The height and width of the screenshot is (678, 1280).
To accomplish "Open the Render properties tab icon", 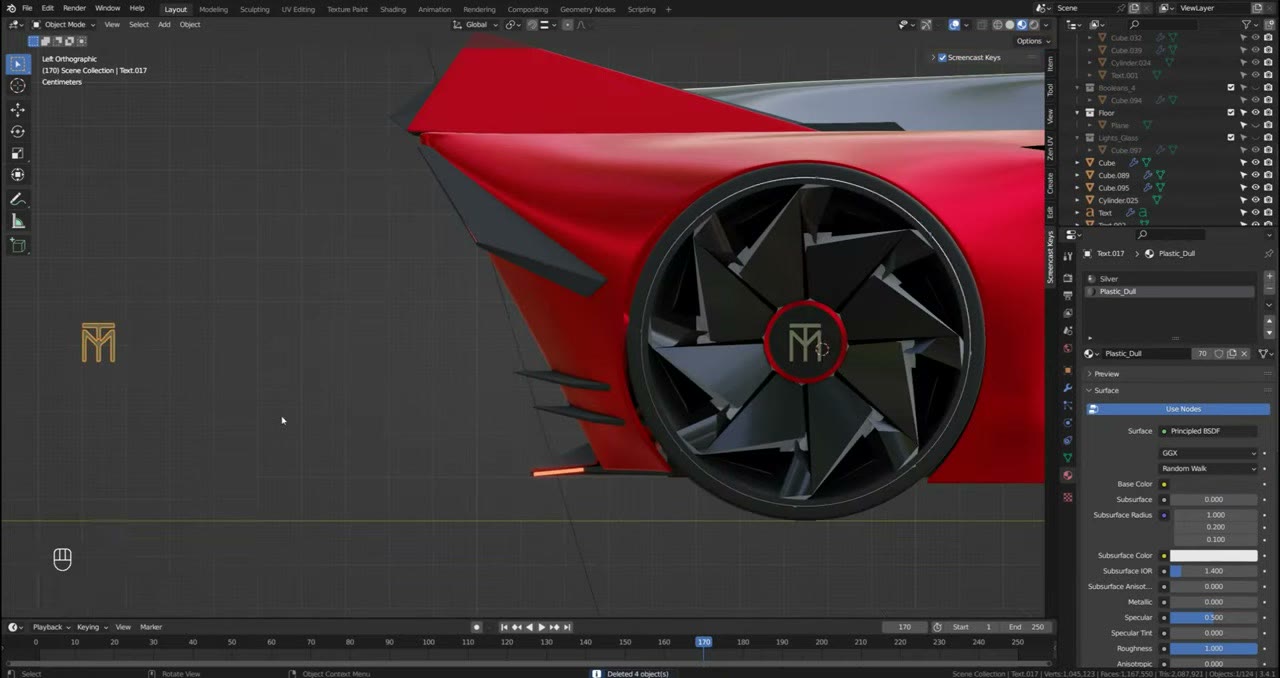I will click(1068, 277).
